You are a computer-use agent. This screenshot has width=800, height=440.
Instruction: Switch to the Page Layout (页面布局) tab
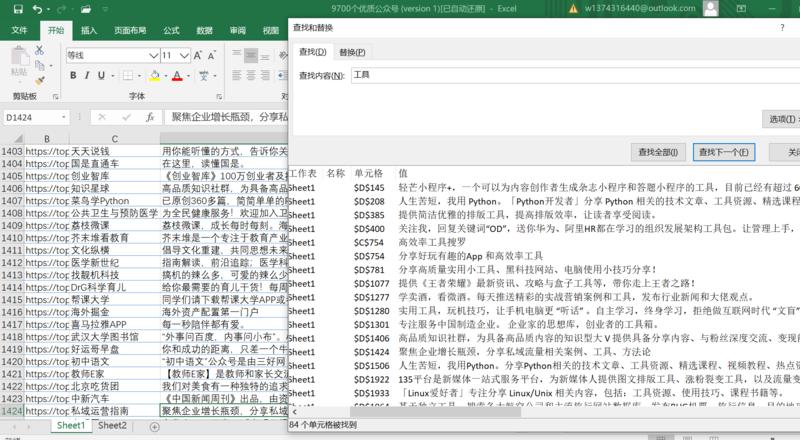(x=130, y=30)
